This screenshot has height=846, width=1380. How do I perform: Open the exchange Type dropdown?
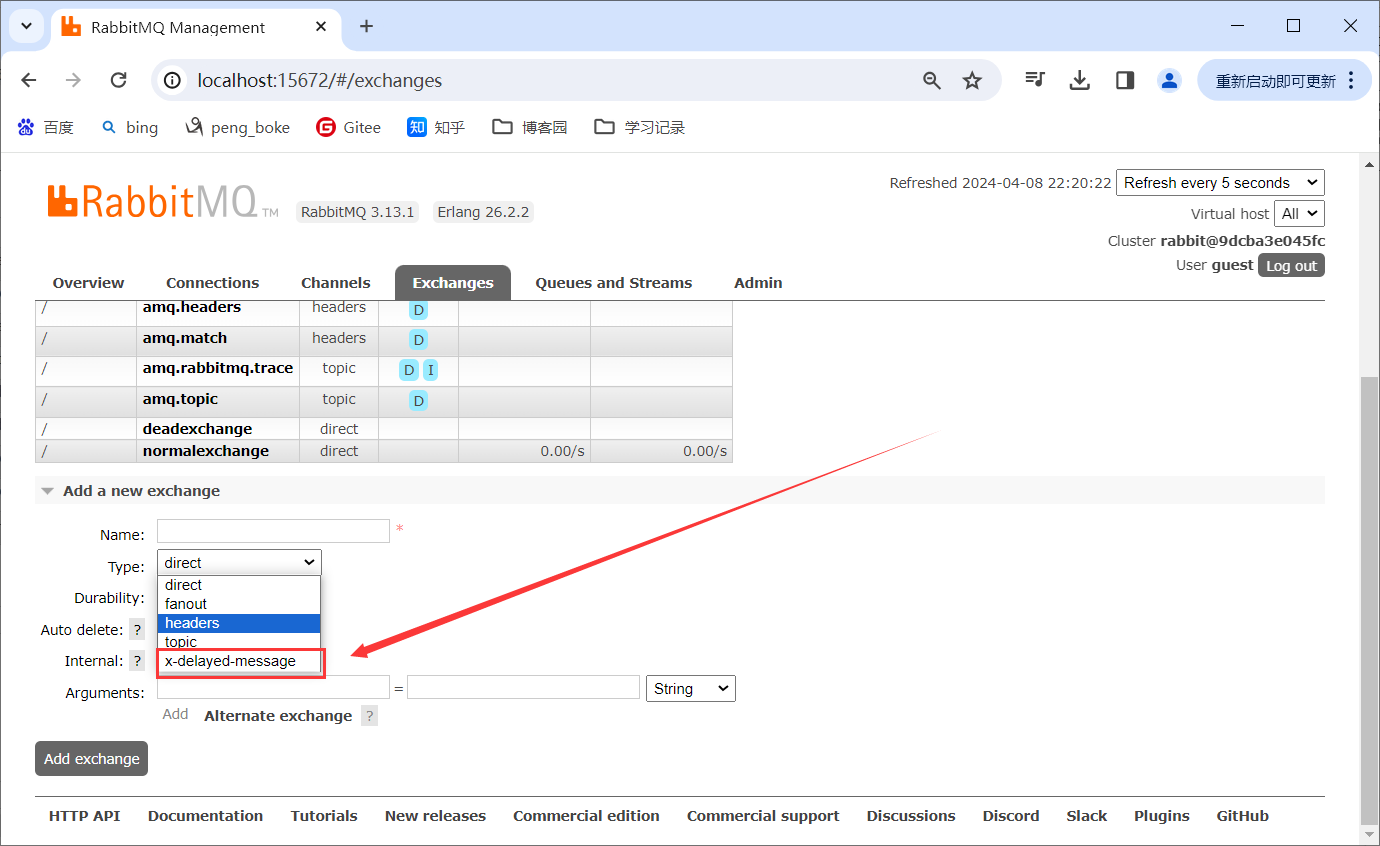239,563
